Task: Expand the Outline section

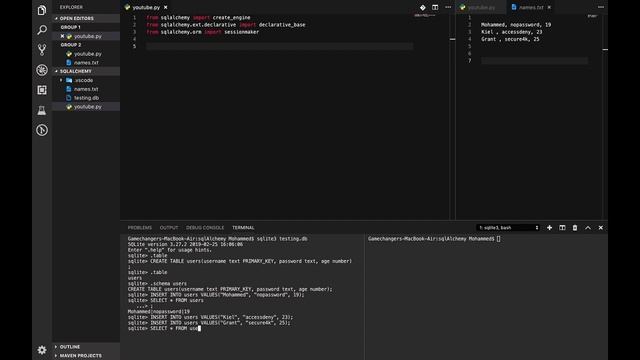Action: [x=86, y=347]
